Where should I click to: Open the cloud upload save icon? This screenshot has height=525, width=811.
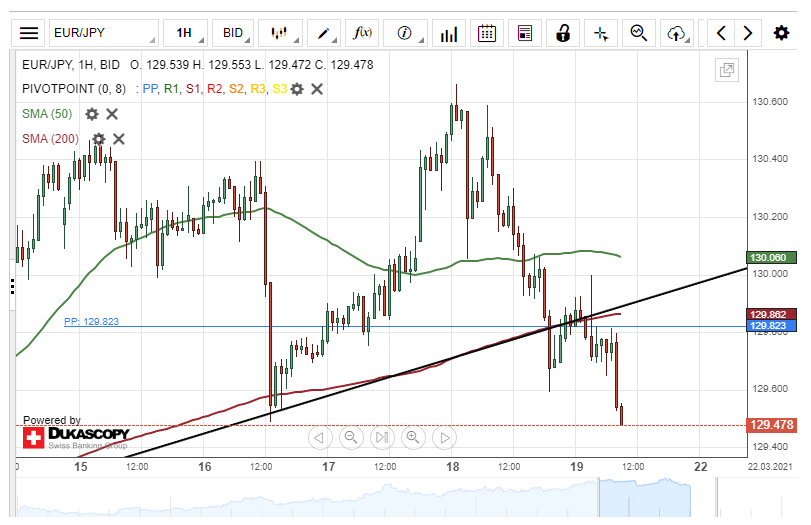click(x=677, y=33)
